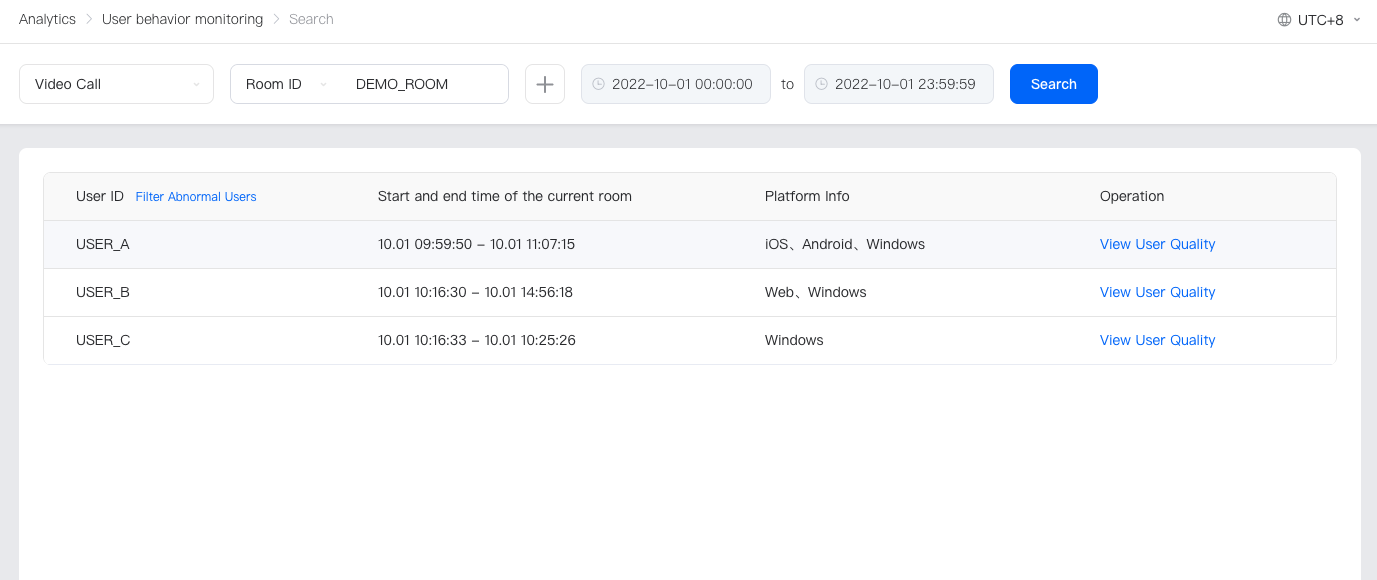This screenshot has height=580, width=1377.
Task: Go to Analytics in breadcrumb
Action: 47,19
